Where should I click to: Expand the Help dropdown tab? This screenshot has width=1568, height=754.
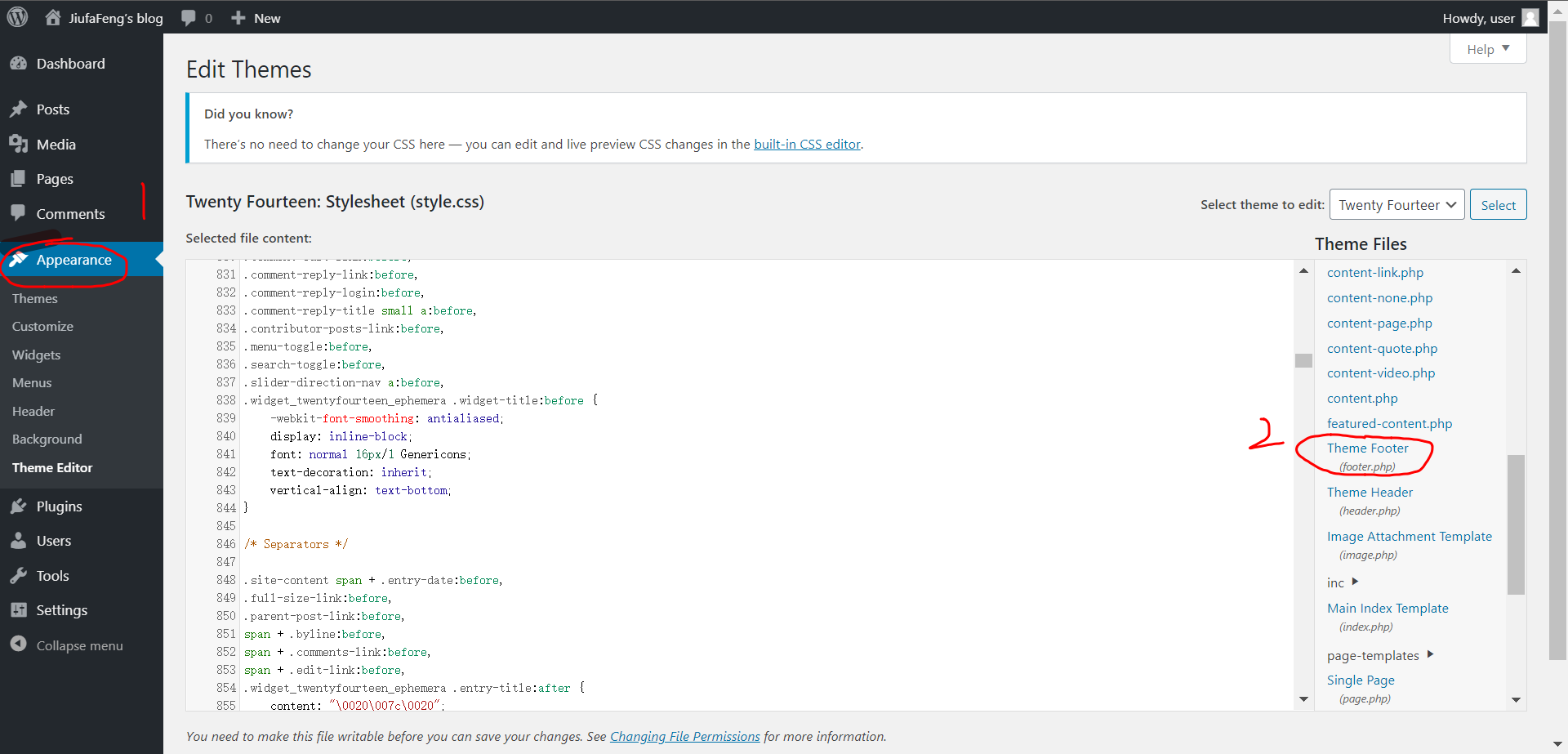click(1488, 49)
